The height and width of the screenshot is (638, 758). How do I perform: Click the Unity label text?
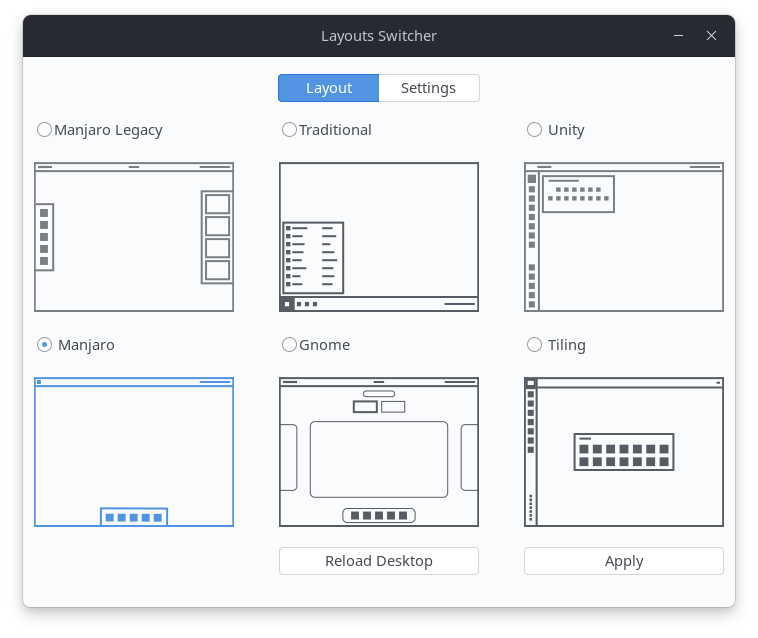[566, 130]
